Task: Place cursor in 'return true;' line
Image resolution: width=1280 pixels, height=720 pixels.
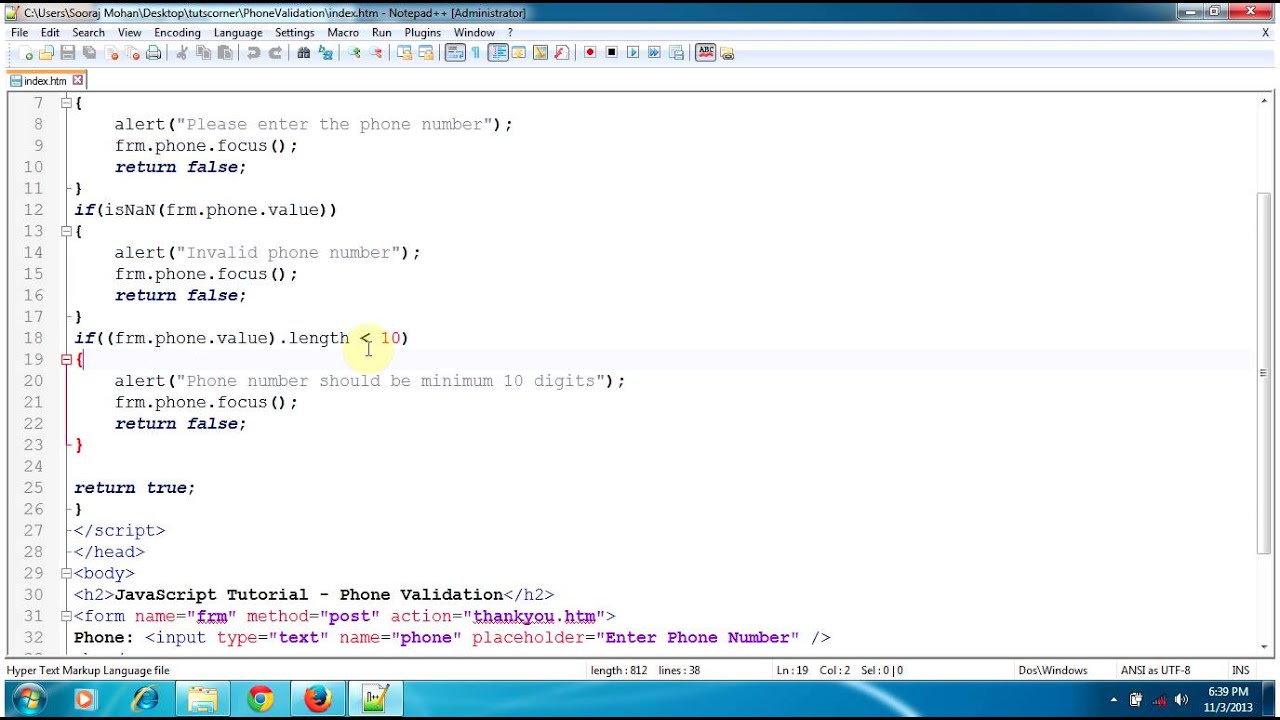Action: (134, 488)
